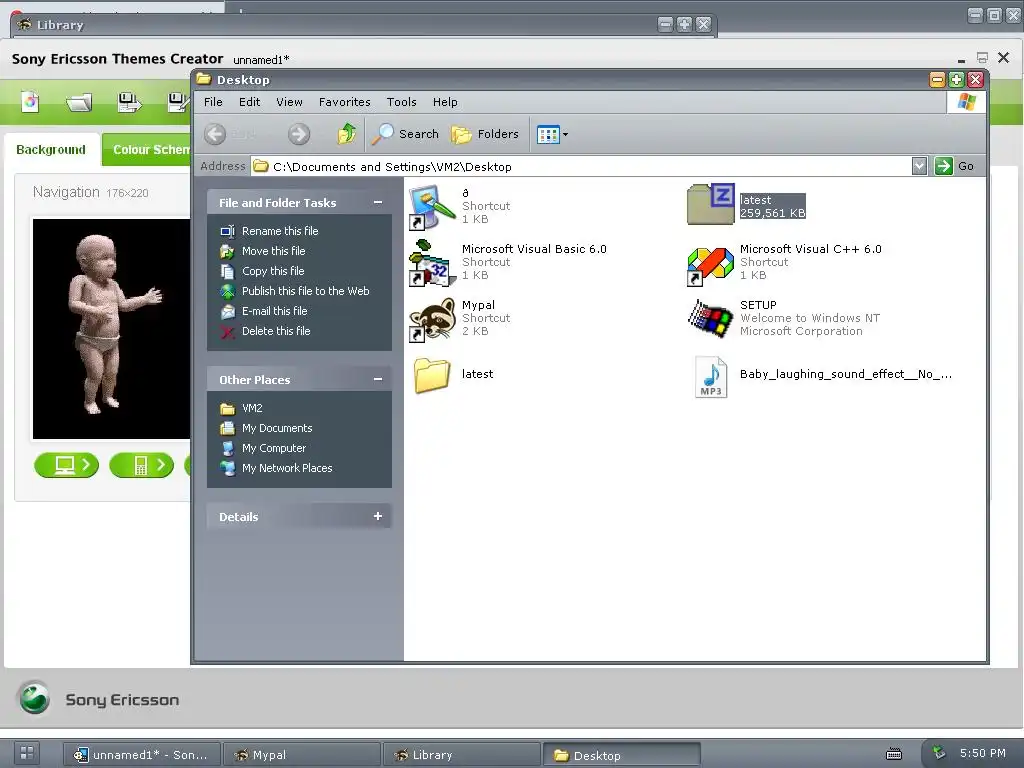Click the Search toolbar button

pos(406,134)
